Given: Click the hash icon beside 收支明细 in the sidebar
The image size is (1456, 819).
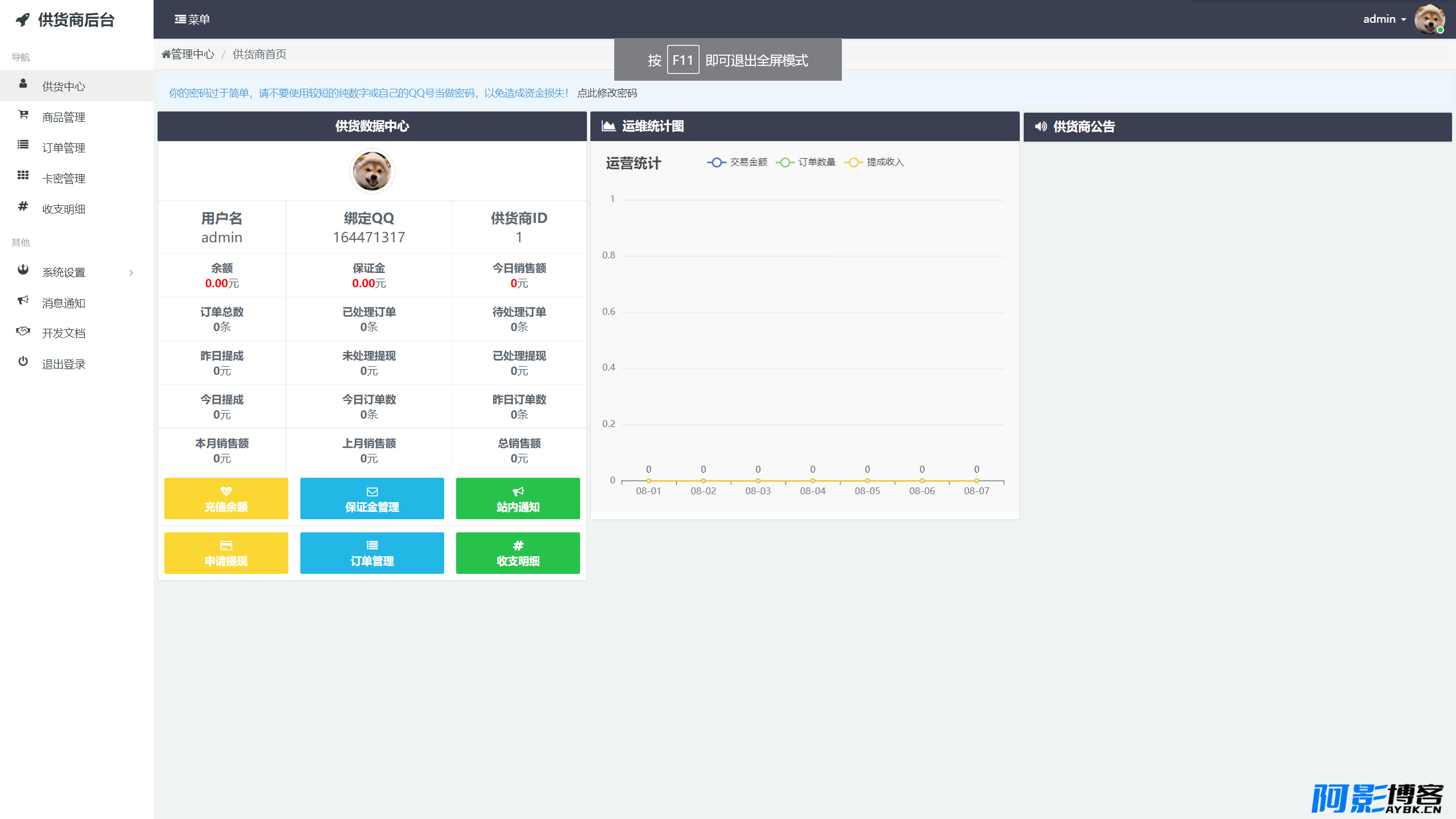Looking at the screenshot, I should (x=23, y=206).
